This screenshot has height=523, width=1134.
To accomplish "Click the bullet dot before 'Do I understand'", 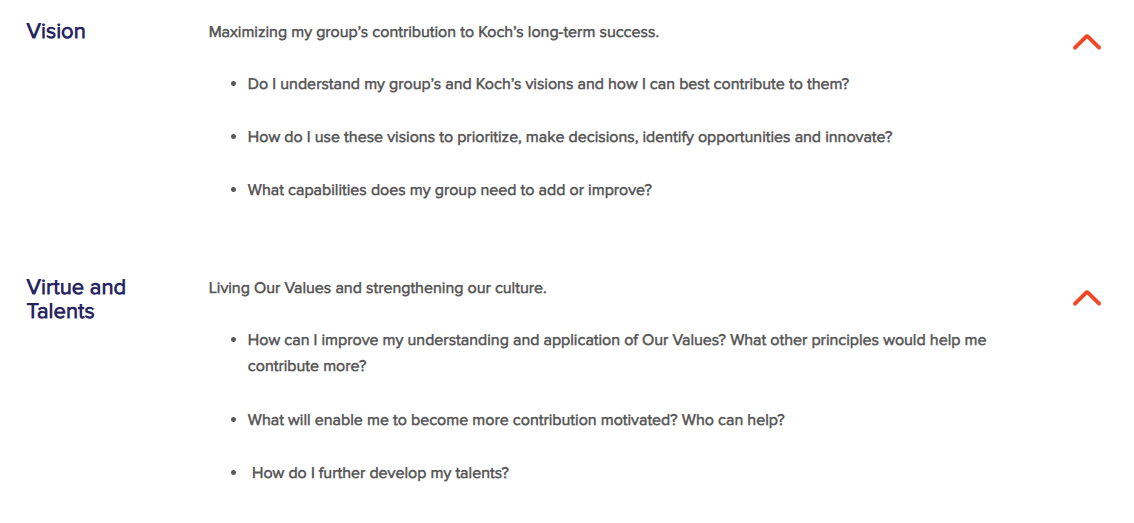I will click(x=234, y=85).
